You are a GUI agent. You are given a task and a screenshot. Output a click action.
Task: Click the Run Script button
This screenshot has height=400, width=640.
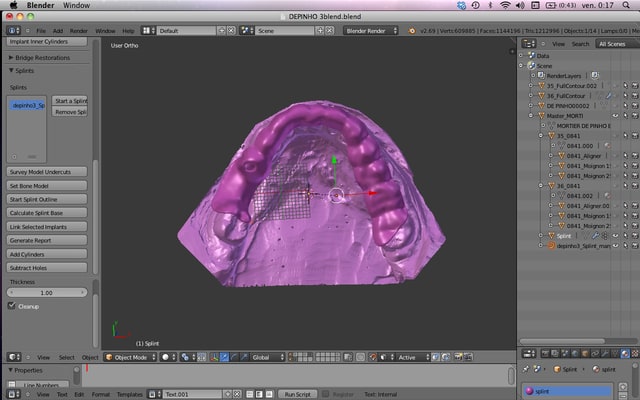[298, 394]
